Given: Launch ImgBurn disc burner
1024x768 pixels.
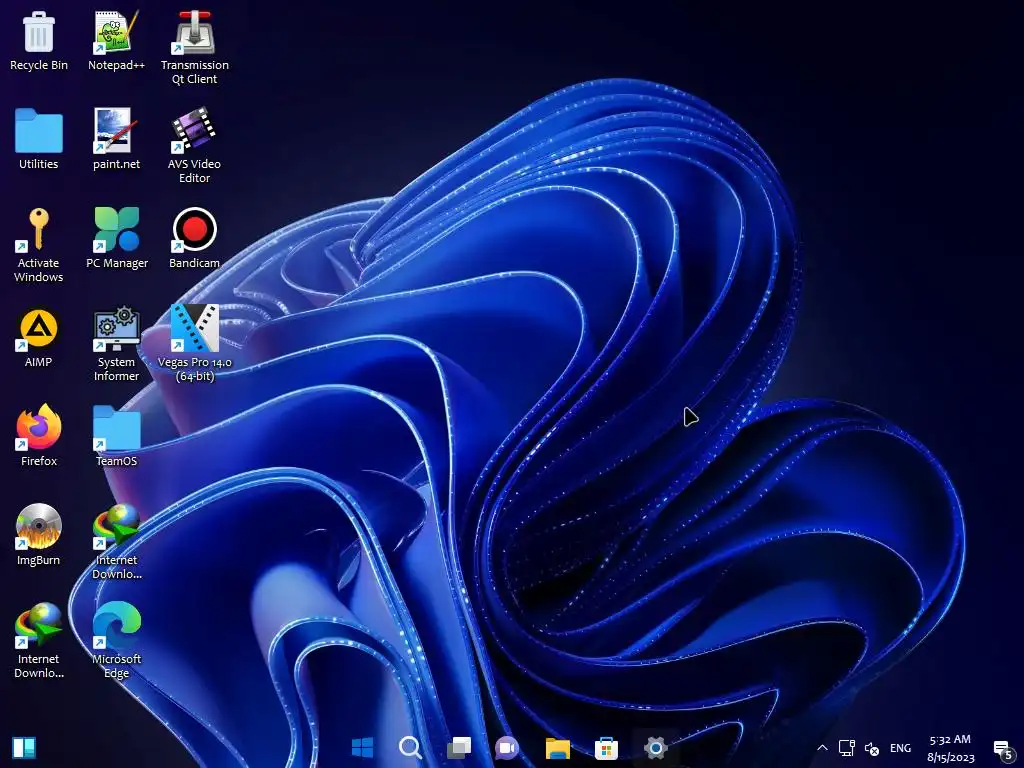Looking at the screenshot, I should (x=39, y=536).
